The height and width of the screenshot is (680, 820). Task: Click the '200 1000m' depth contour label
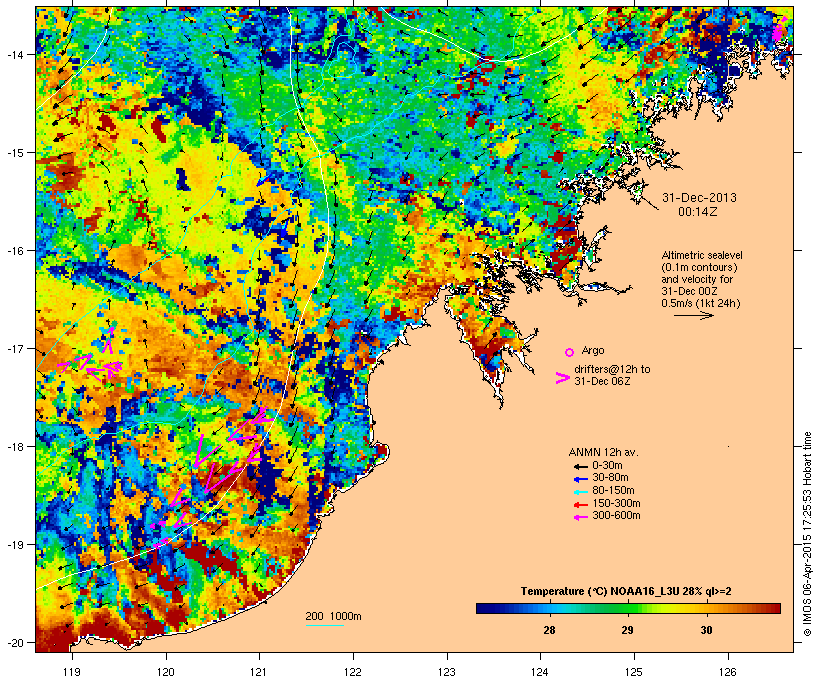pos(333,616)
